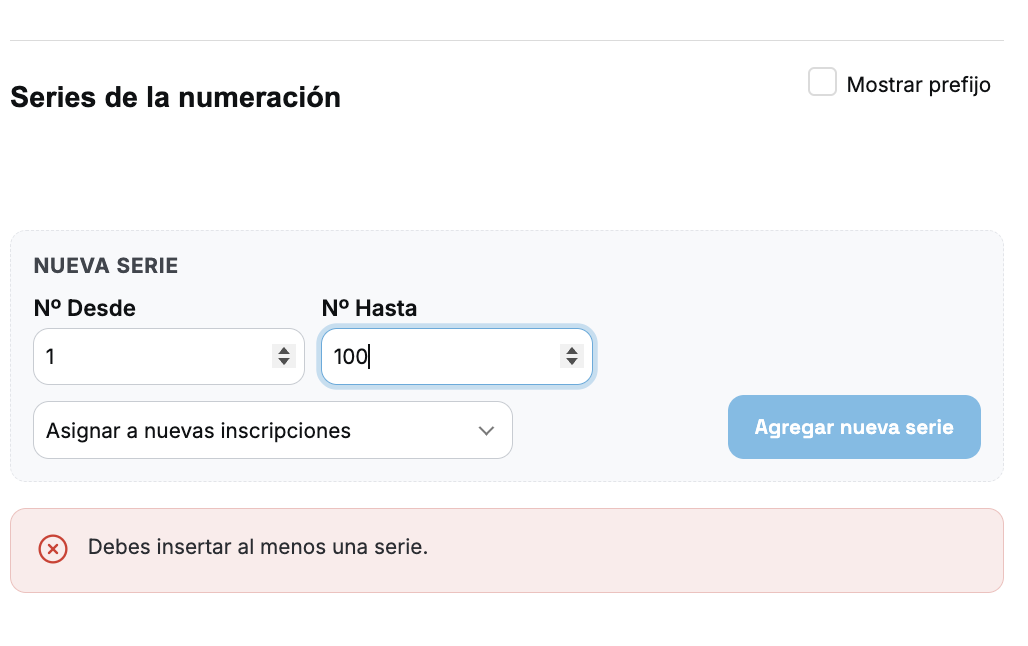Increment Nº Hasta using the up arrow

pyautogui.click(x=572, y=350)
